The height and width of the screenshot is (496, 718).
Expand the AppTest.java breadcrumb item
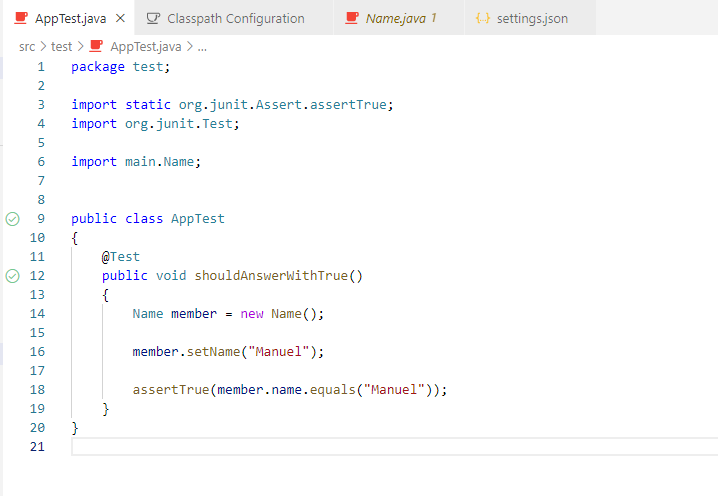[x=145, y=46]
